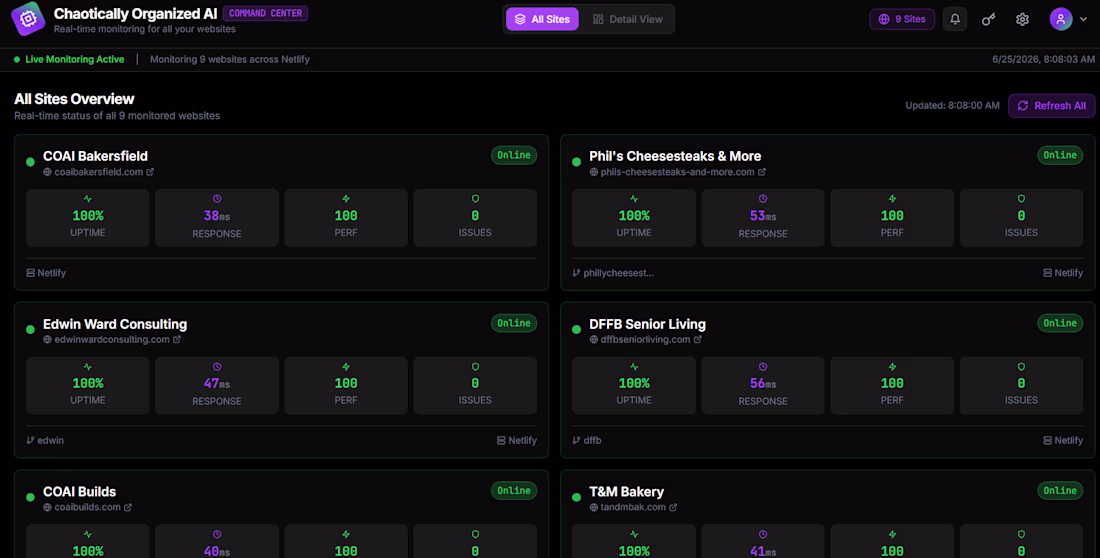Image resolution: width=1100 pixels, height=558 pixels.
Task: Click the API key icon
Action: [988, 19]
